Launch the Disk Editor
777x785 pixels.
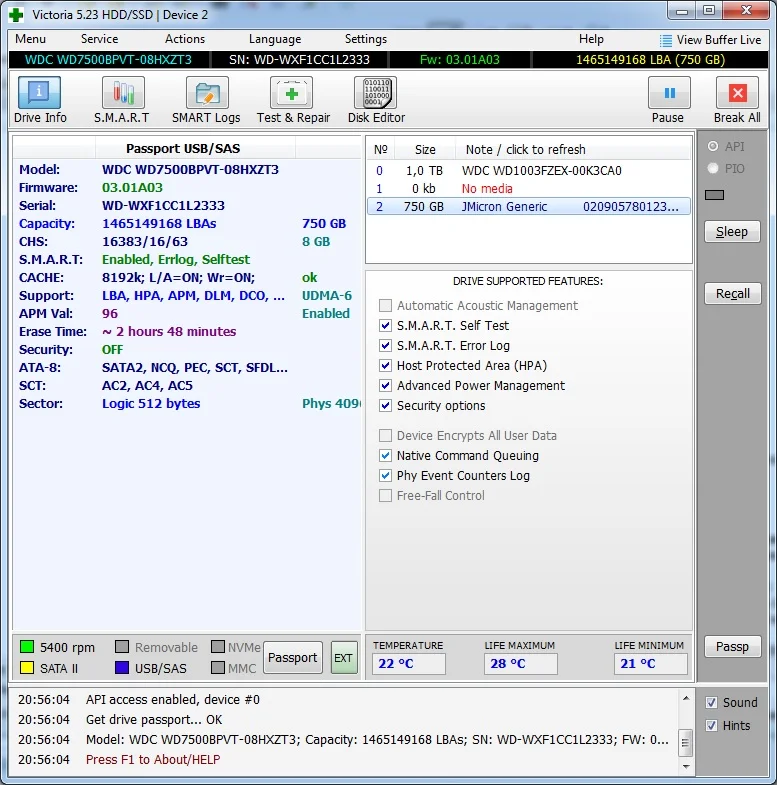click(x=375, y=93)
